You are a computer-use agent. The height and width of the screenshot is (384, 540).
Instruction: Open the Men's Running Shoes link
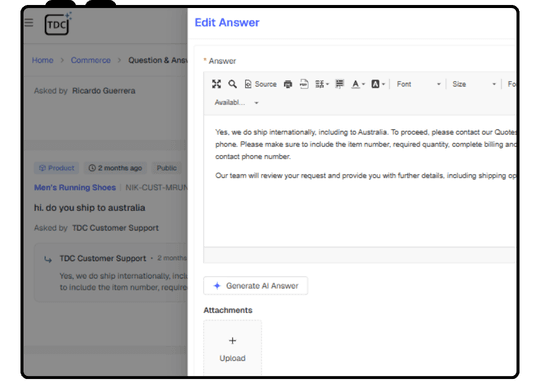pyautogui.click(x=75, y=188)
